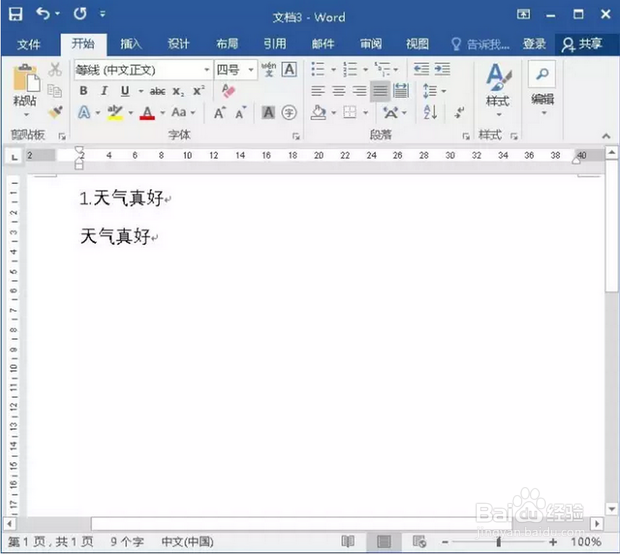Open the 编辑 editing dropdown
Screen dimensions: 620x554
[x=542, y=91]
